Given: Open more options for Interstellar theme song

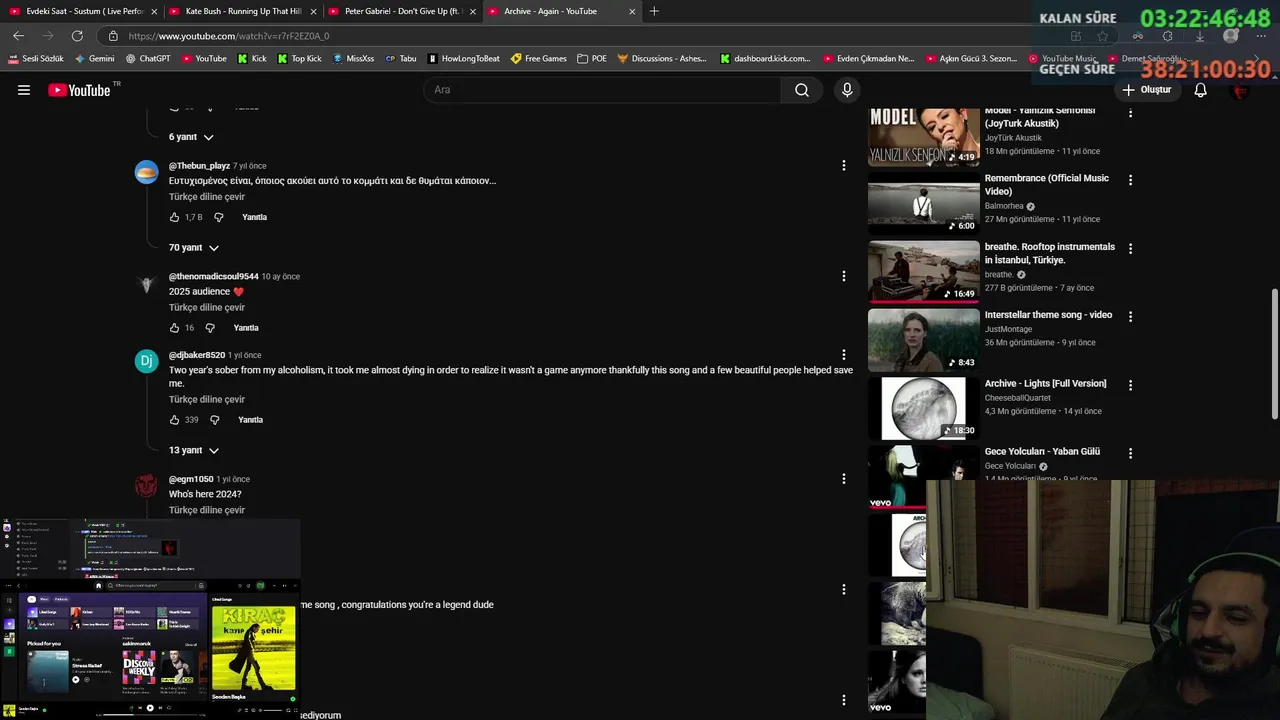Looking at the screenshot, I should click(1130, 316).
